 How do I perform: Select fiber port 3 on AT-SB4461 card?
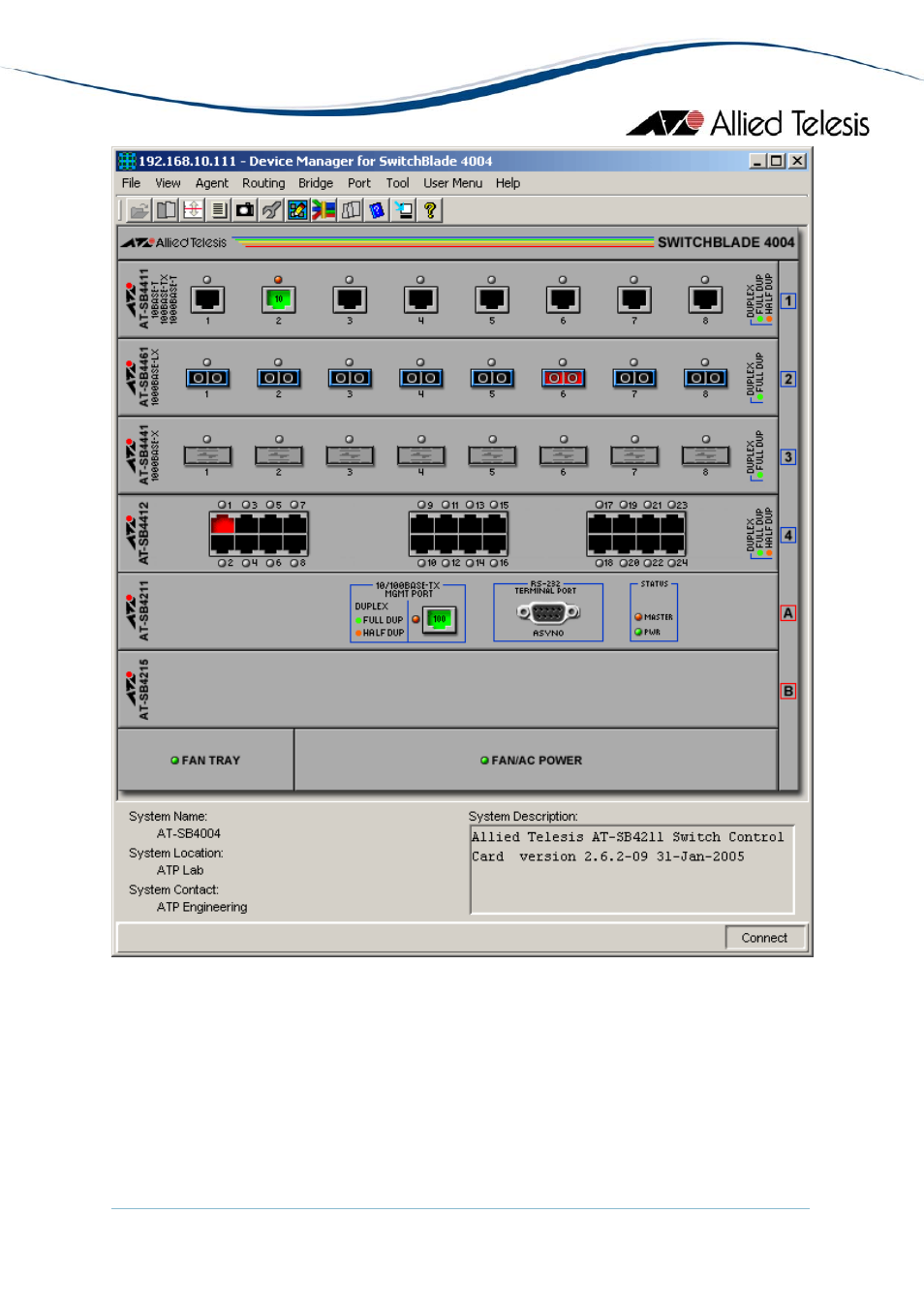pos(350,378)
